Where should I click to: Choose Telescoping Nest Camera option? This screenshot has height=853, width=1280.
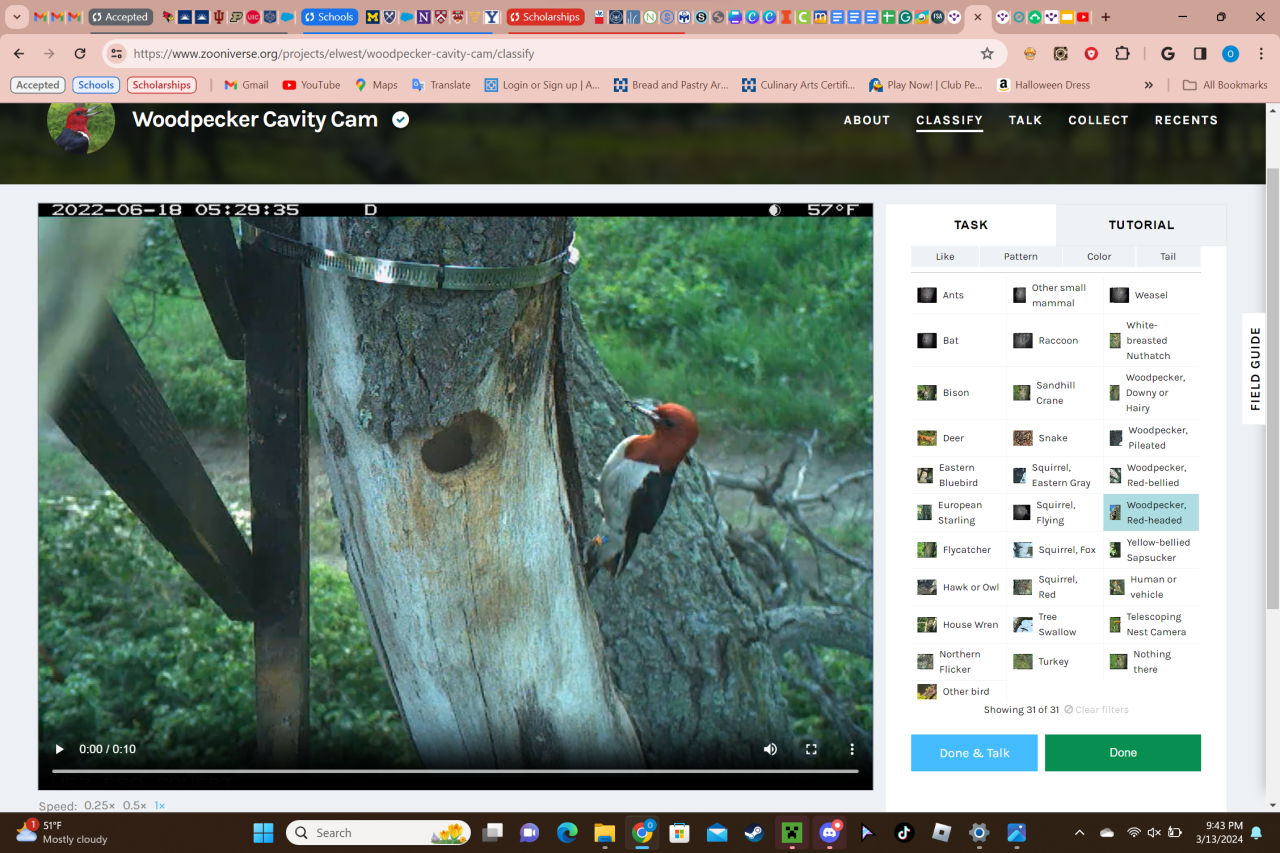1151,625
